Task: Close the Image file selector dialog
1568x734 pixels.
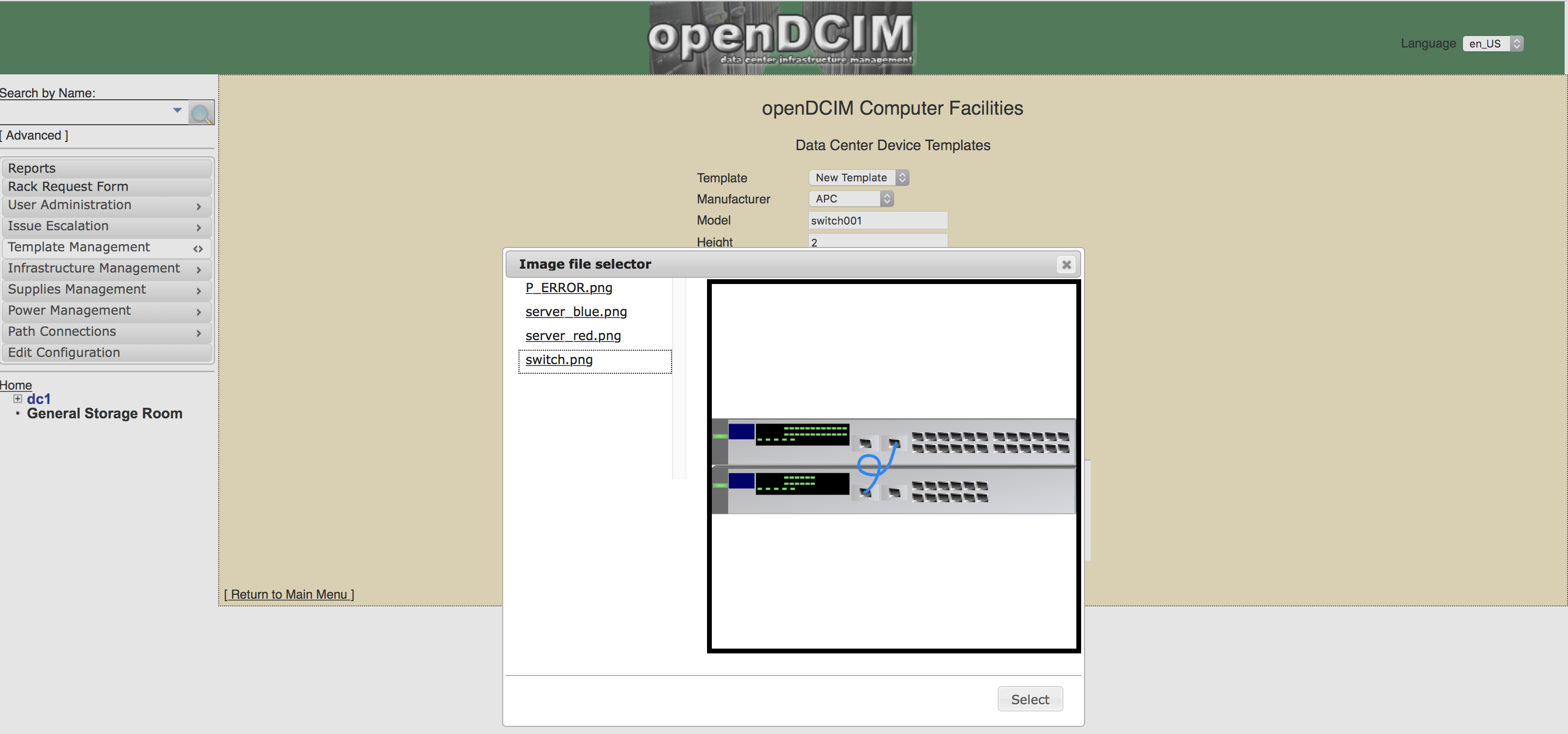Action: tap(1066, 265)
